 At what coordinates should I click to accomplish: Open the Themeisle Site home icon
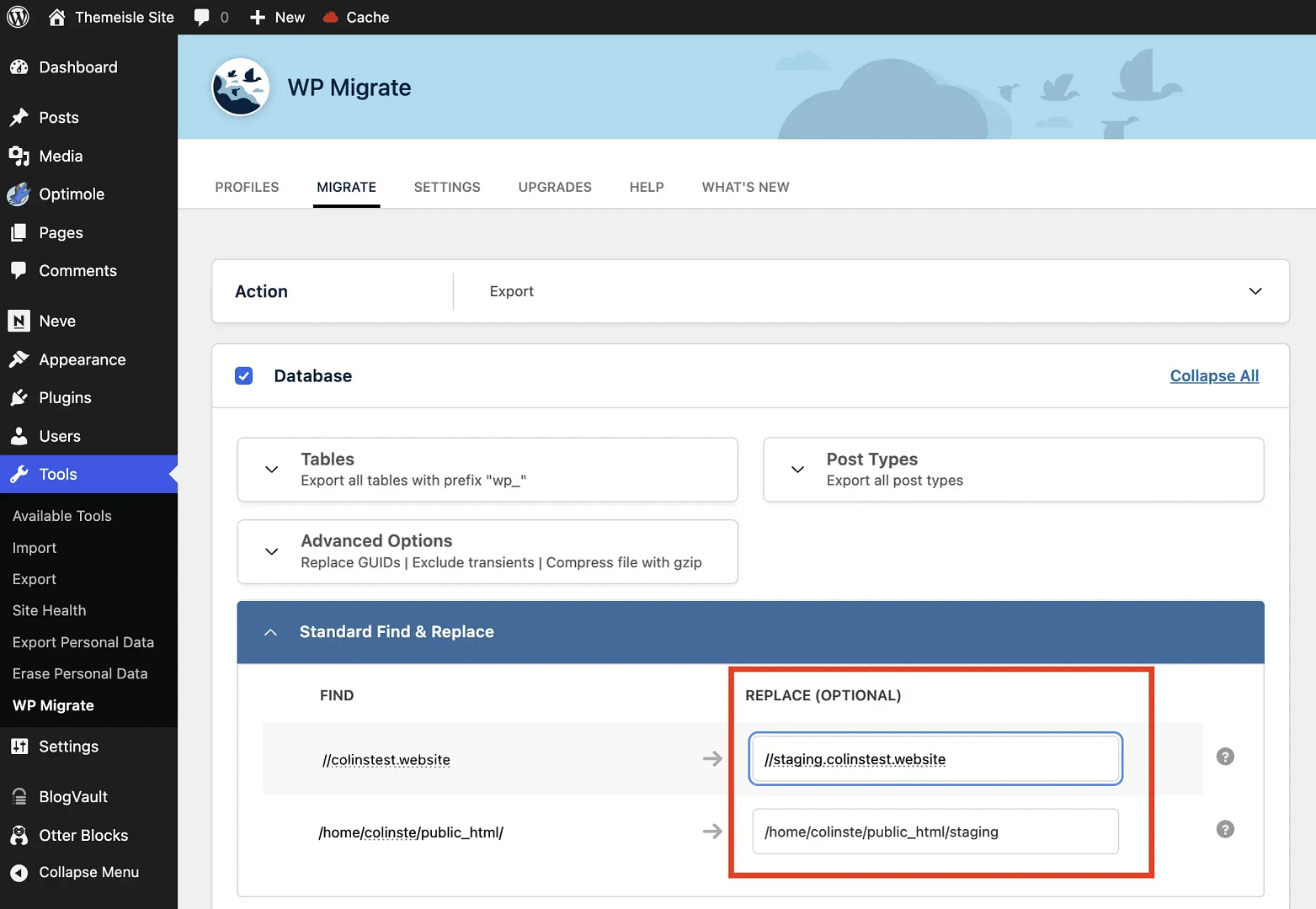point(56,17)
